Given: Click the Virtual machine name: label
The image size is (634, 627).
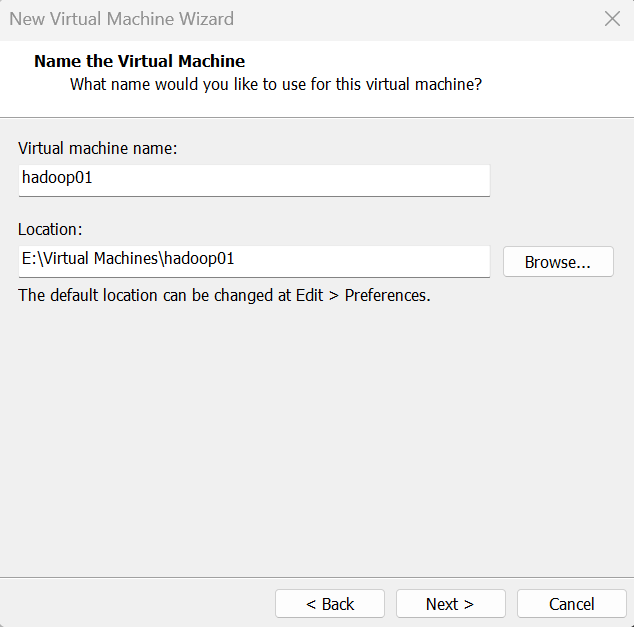Looking at the screenshot, I should [x=97, y=148].
